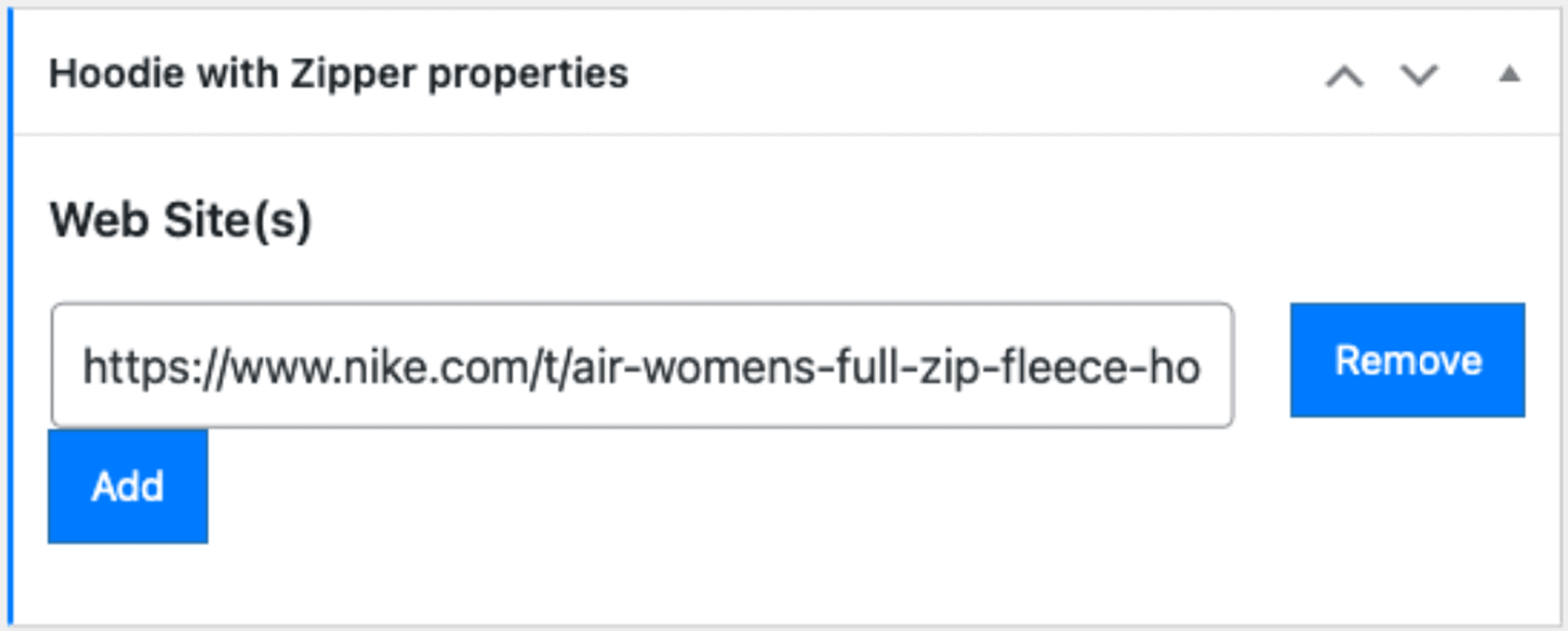Select the upward arrow to reorder panel
Viewport: 1568px width, 631px height.
click(1344, 76)
